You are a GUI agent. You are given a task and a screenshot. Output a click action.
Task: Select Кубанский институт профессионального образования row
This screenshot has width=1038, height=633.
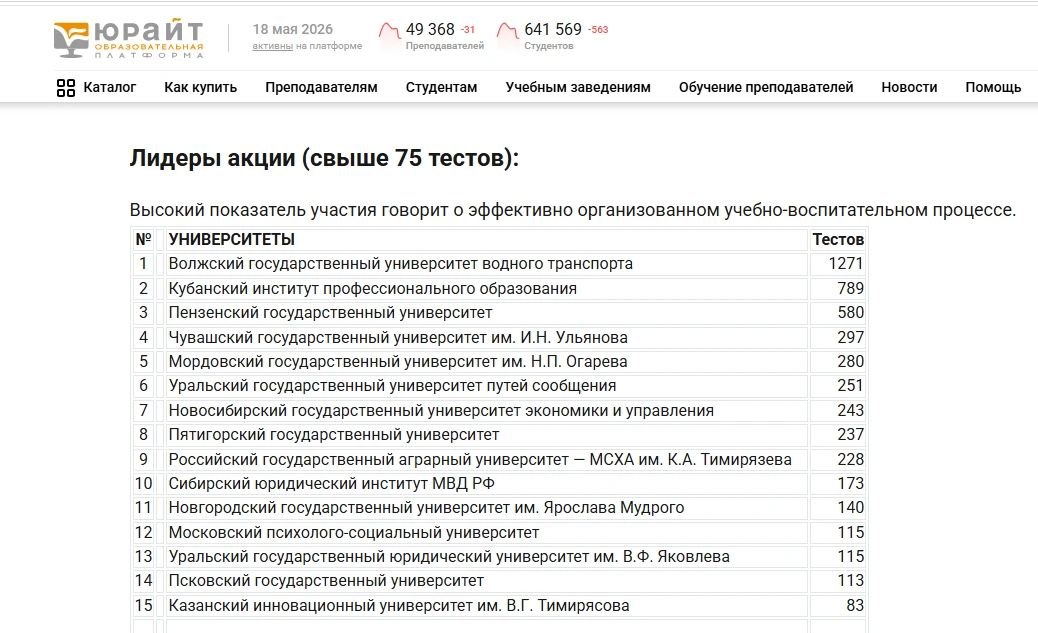tap(373, 289)
